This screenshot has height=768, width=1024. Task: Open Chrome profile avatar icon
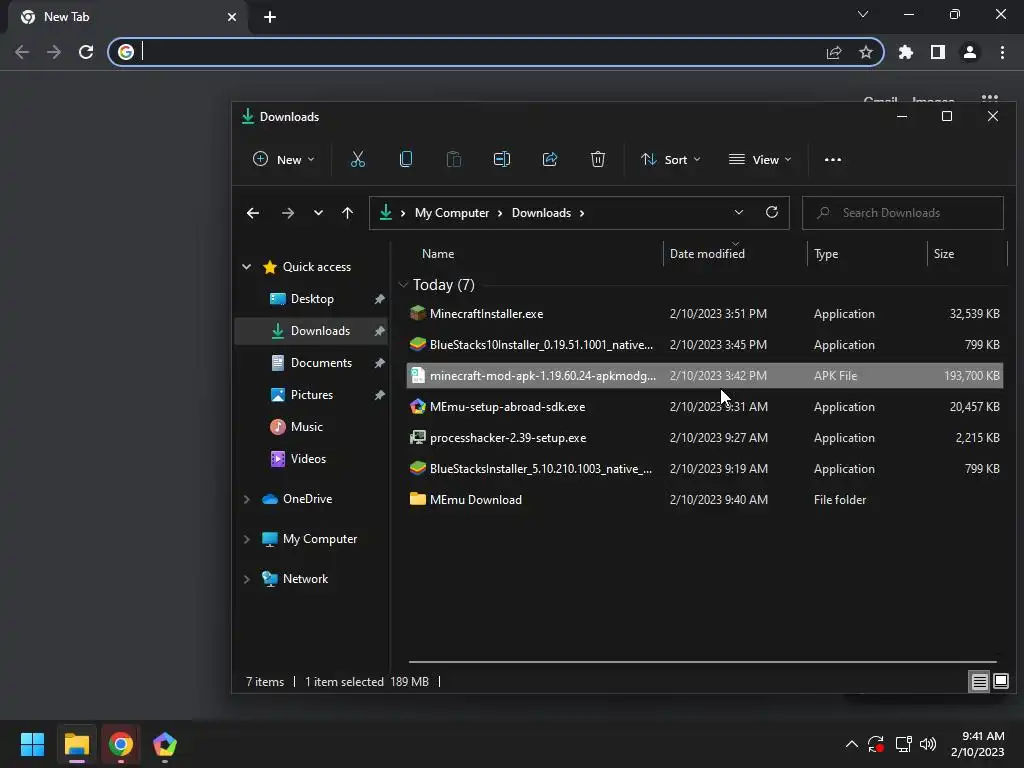(x=970, y=52)
